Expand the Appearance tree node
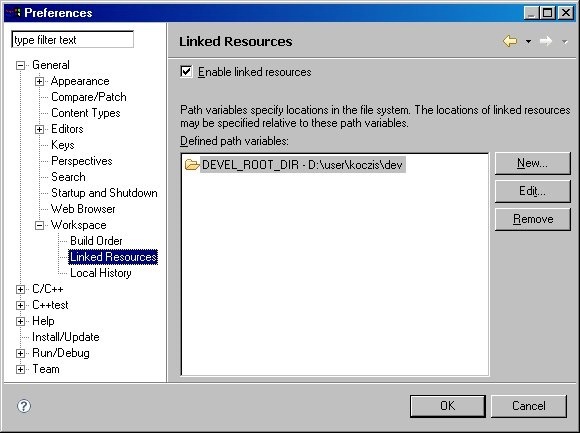Image resolution: width=580 pixels, height=433 pixels. (x=40, y=81)
